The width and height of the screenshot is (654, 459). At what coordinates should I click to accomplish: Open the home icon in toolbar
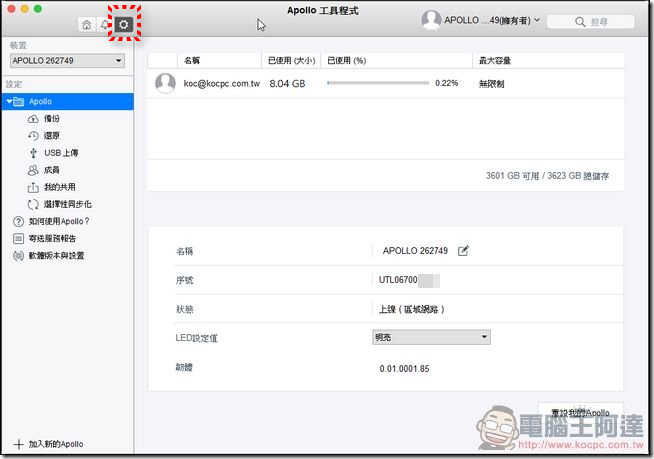pos(86,25)
